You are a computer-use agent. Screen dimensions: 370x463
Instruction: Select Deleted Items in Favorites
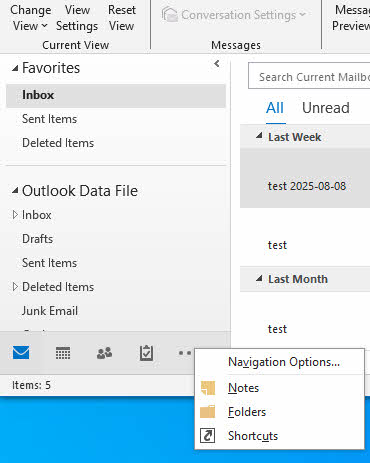point(116,143)
